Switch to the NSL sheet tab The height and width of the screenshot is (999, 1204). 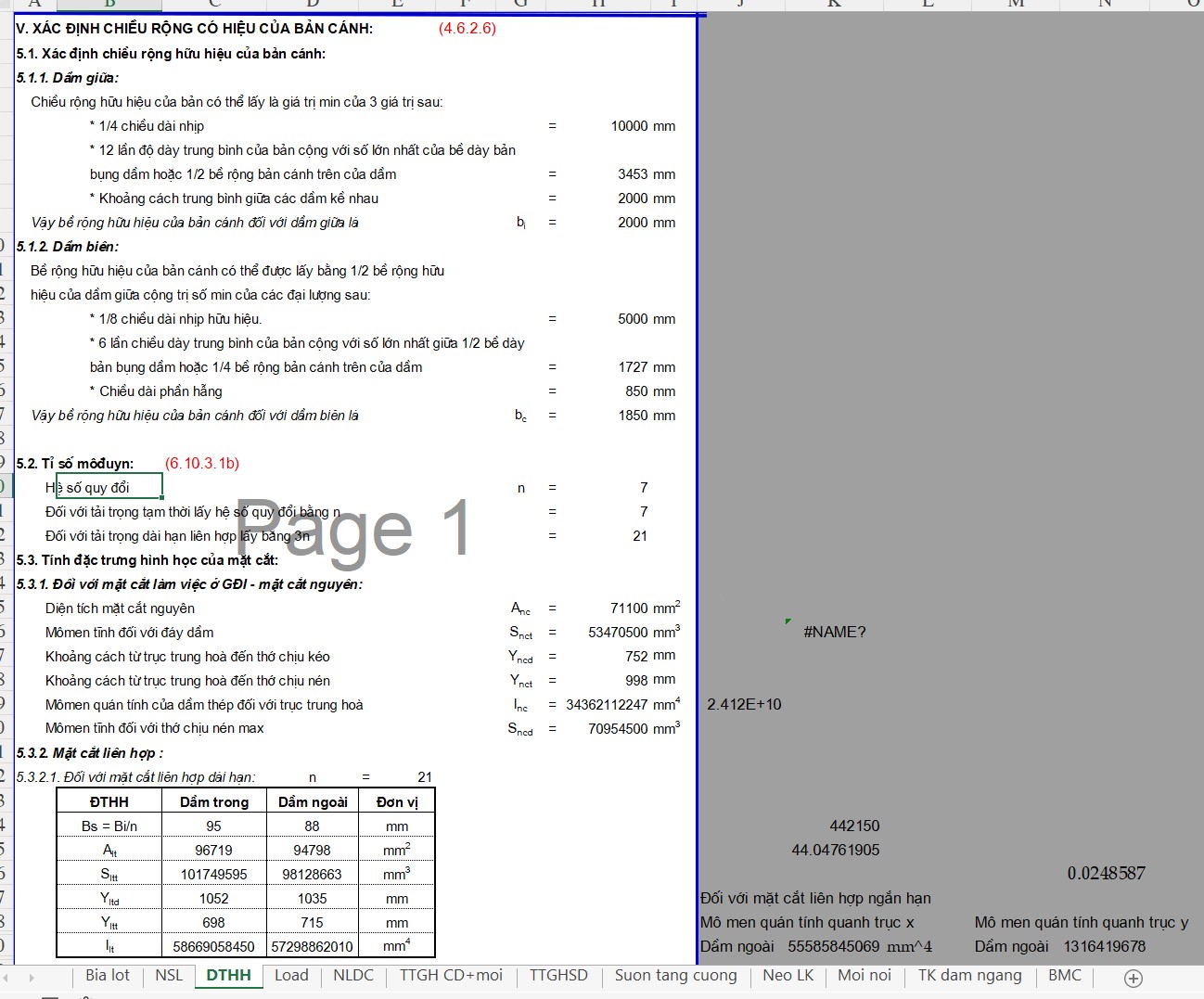coord(169,976)
